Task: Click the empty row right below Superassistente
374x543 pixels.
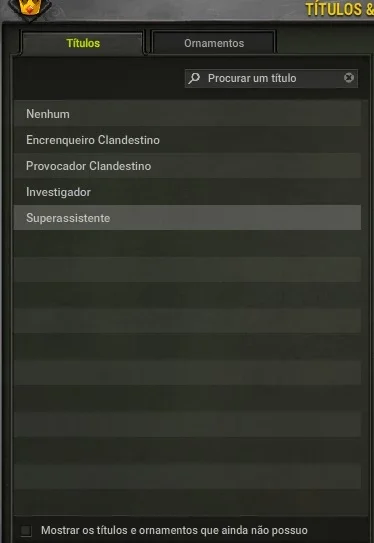Action: [x=187, y=244]
